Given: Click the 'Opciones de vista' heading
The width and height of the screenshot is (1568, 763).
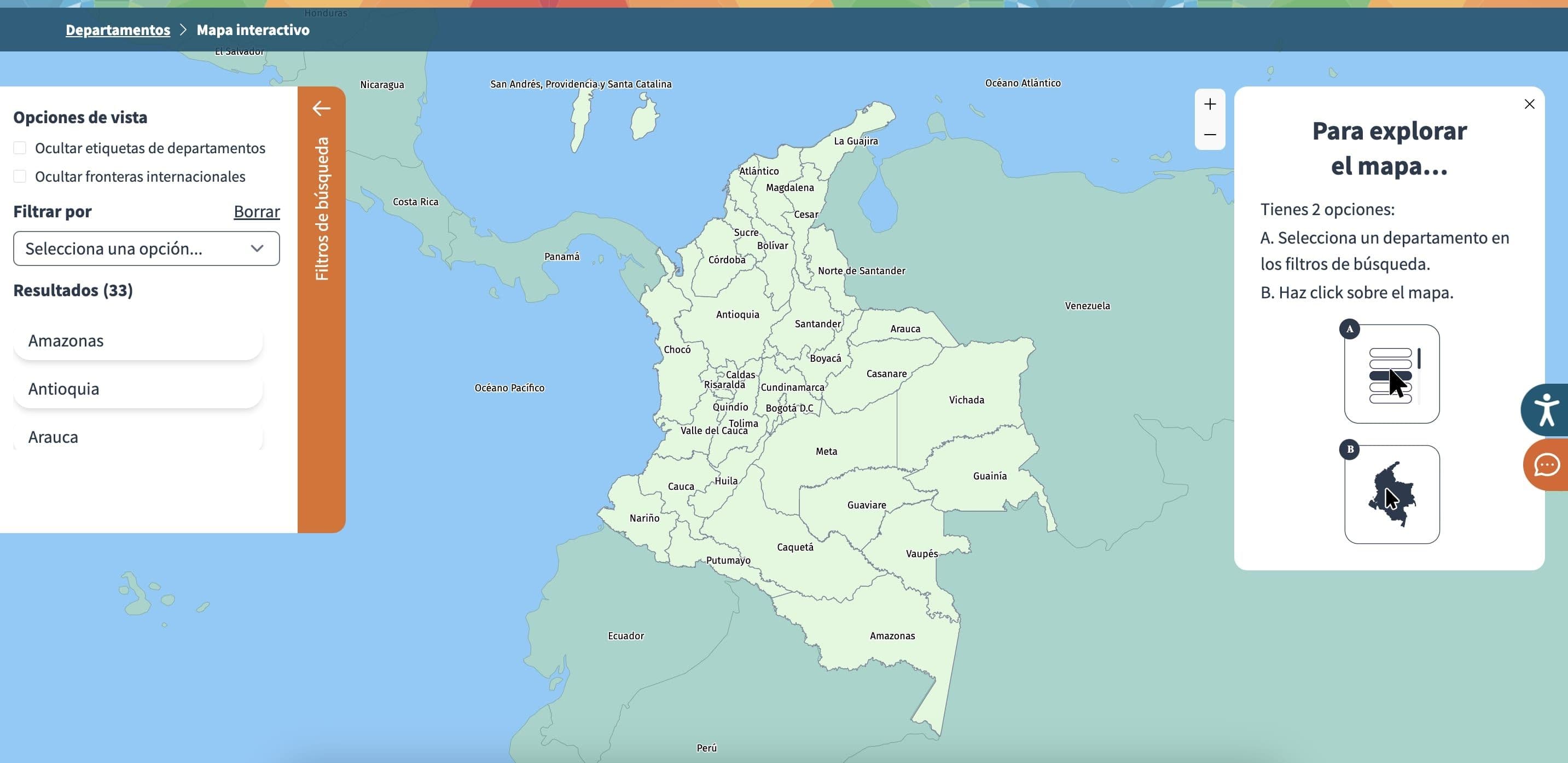Looking at the screenshot, I should pyautogui.click(x=80, y=117).
